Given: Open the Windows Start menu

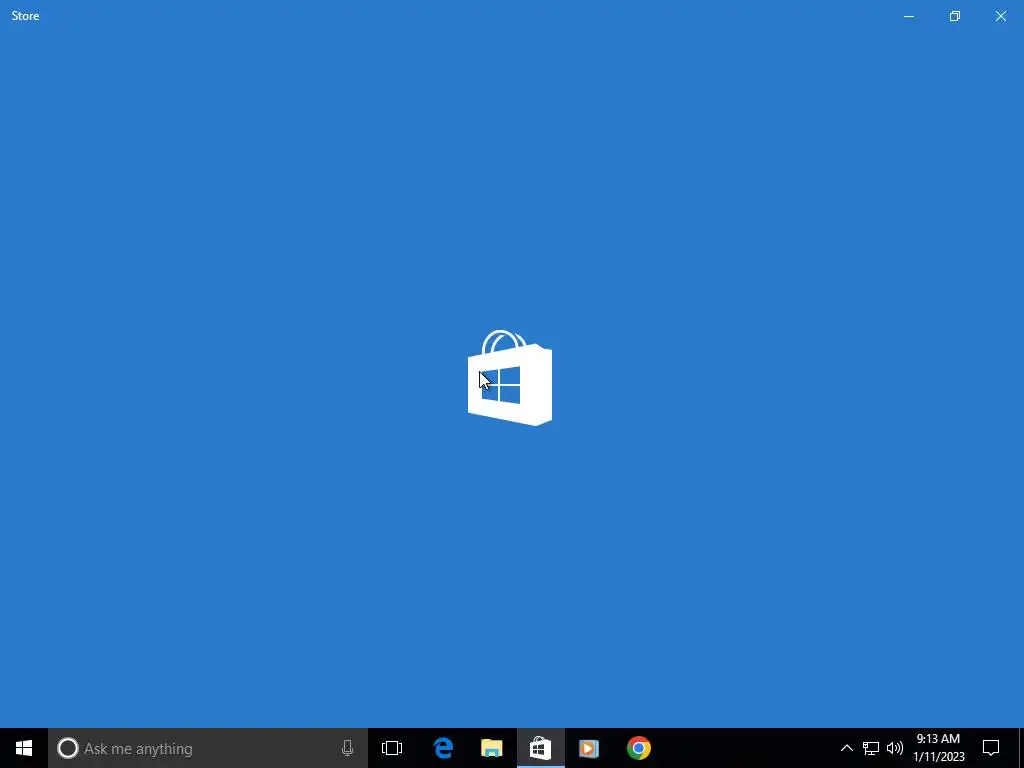Looking at the screenshot, I should pyautogui.click(x=24, y=748).
